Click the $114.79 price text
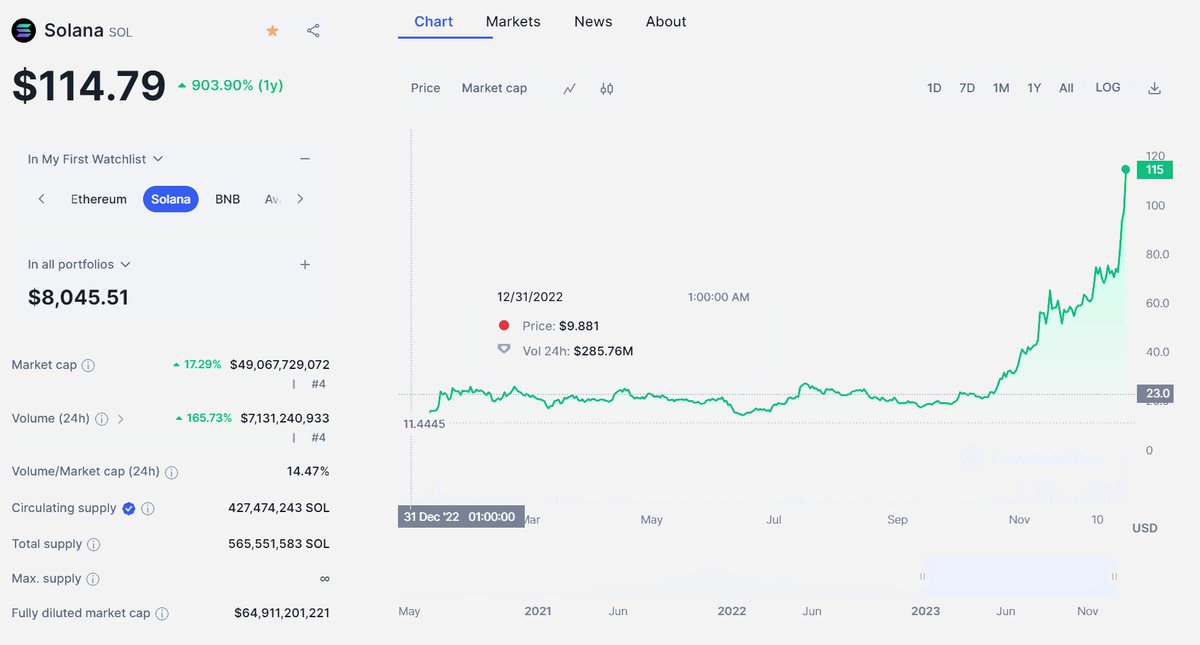 click(x=89, y=85)
